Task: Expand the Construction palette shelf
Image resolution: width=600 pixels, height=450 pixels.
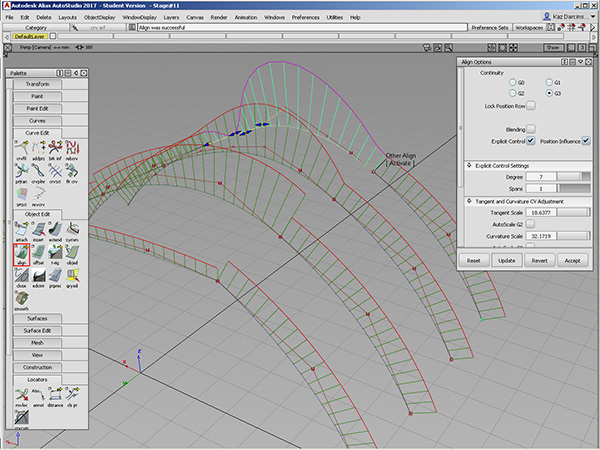Action: [x=38, y=367]
